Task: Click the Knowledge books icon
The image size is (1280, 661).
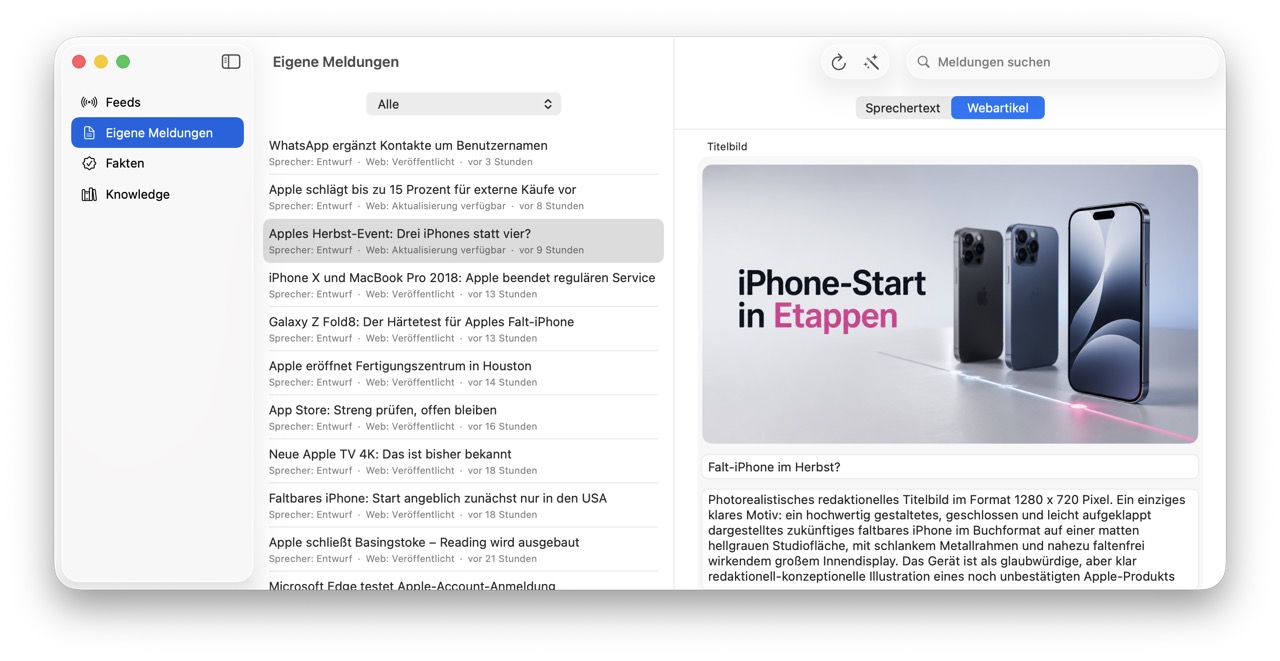Action: (89, 194)
